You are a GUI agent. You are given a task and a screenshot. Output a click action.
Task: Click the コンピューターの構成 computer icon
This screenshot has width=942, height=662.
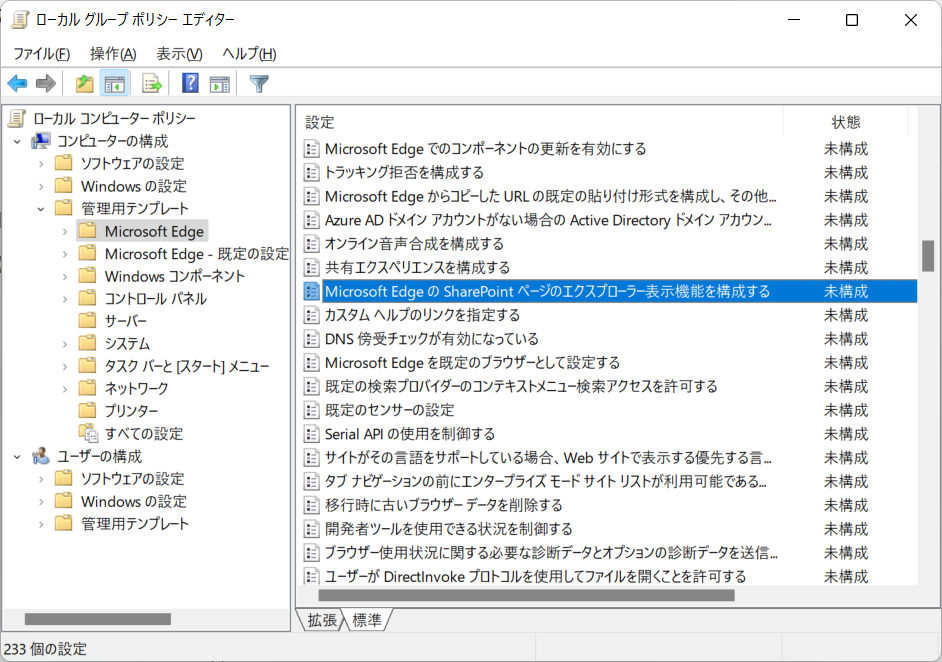41,141
